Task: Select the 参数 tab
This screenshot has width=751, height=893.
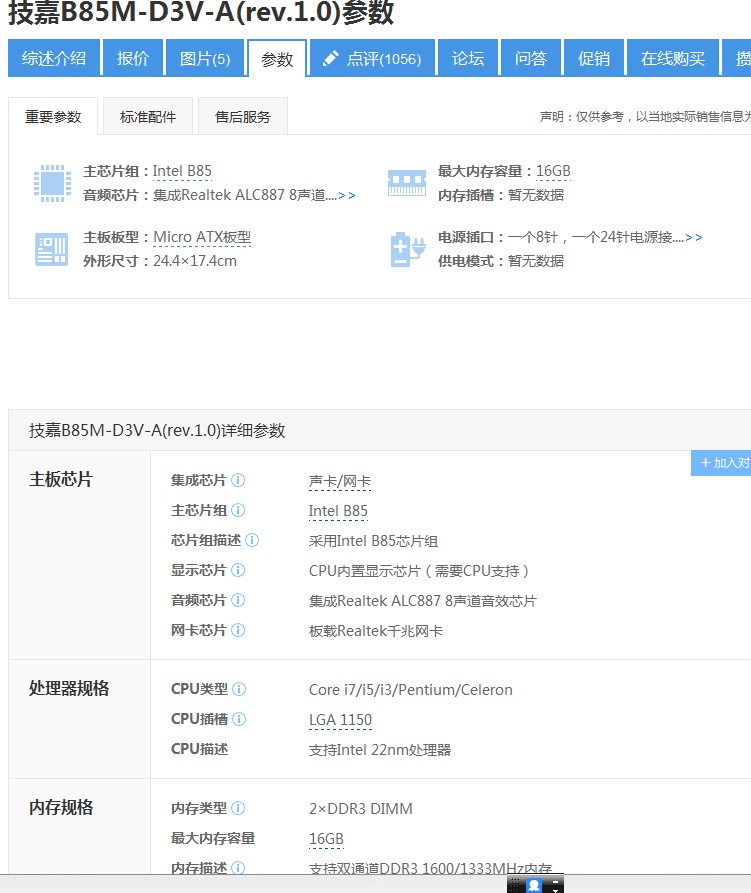Action: [277, 59]
